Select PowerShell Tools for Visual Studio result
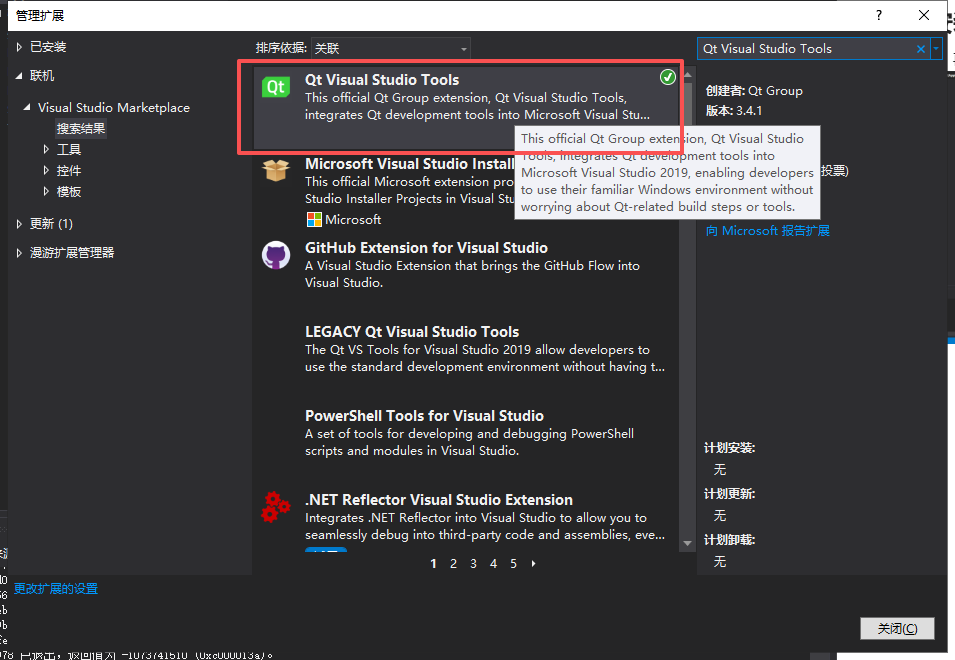Viewport: 955px width, 660px height. (x=425, y=416)
